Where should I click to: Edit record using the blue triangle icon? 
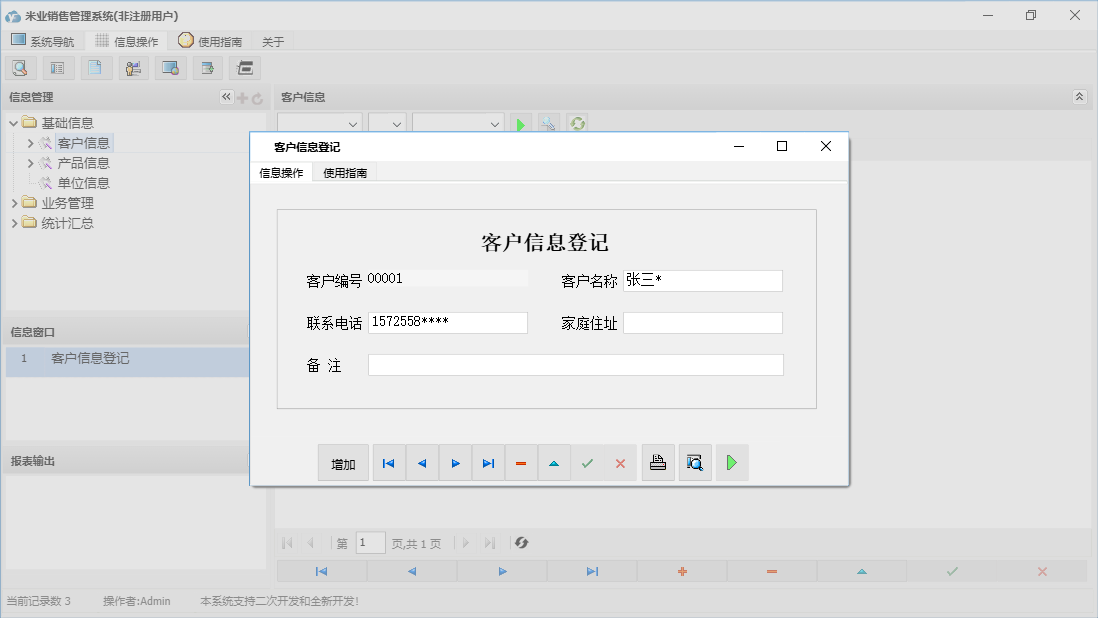(554, 462)
